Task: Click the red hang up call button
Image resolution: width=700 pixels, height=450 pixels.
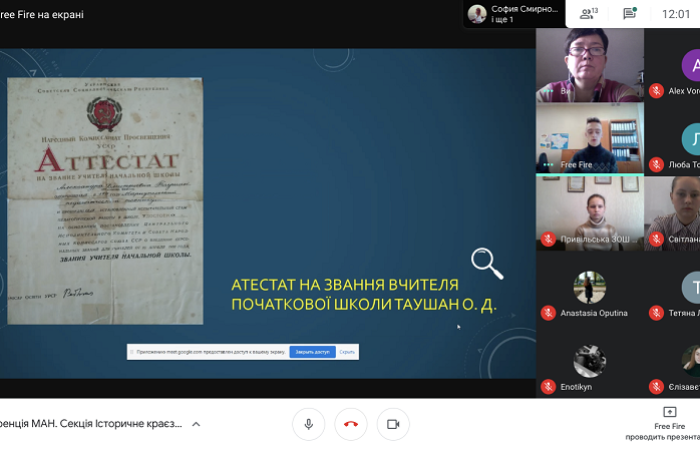Action: coord(351,424)
